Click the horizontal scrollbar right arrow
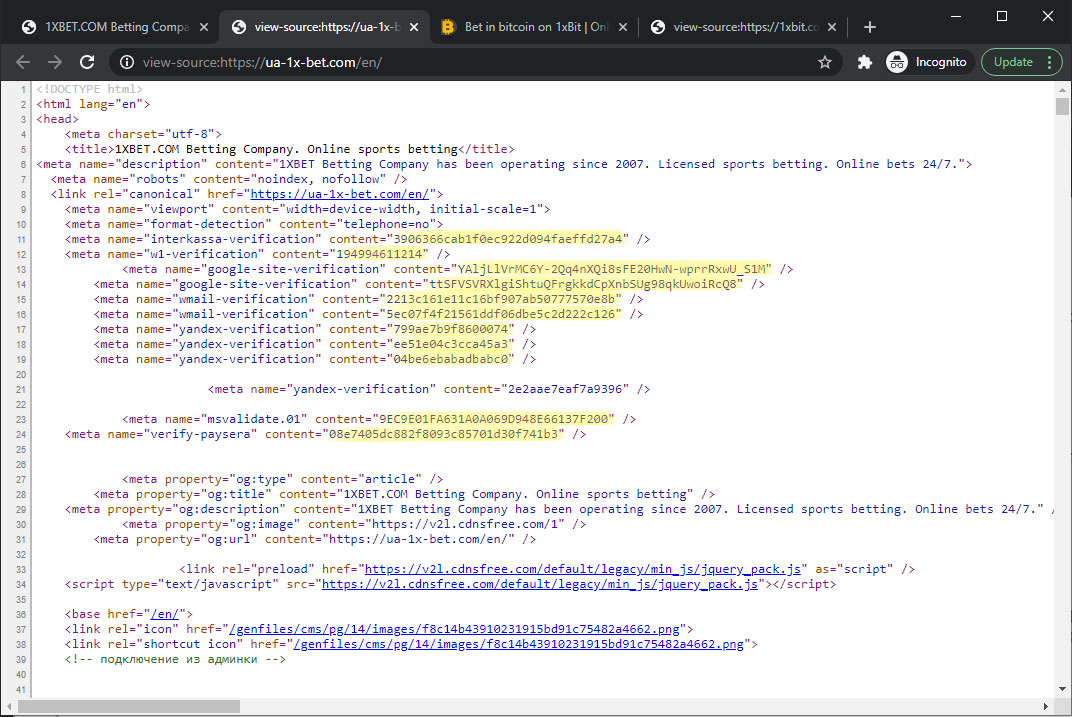1072x717 pixels. [x=1045, y=706]
